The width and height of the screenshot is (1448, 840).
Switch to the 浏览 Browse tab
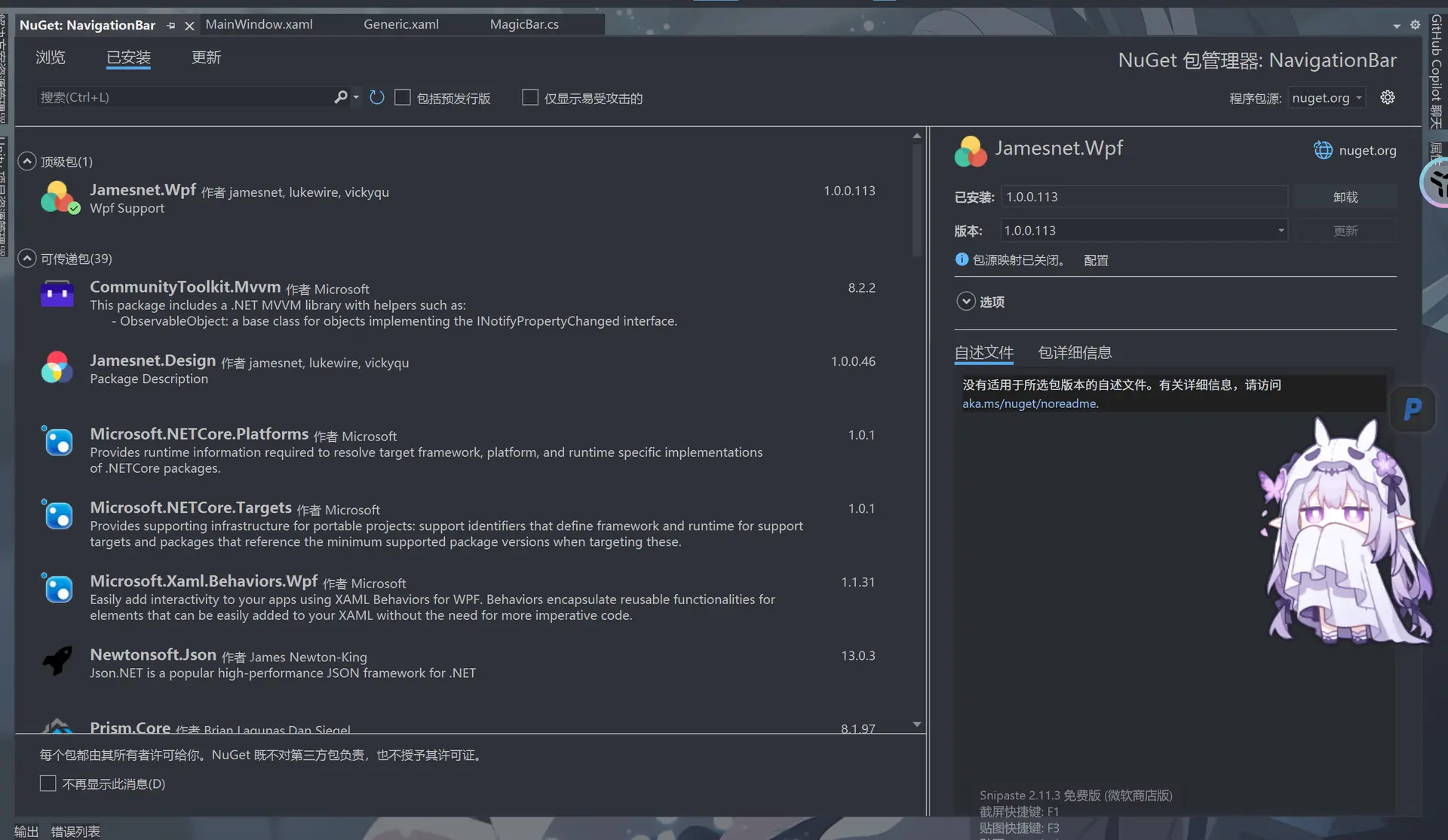point(51,57)
